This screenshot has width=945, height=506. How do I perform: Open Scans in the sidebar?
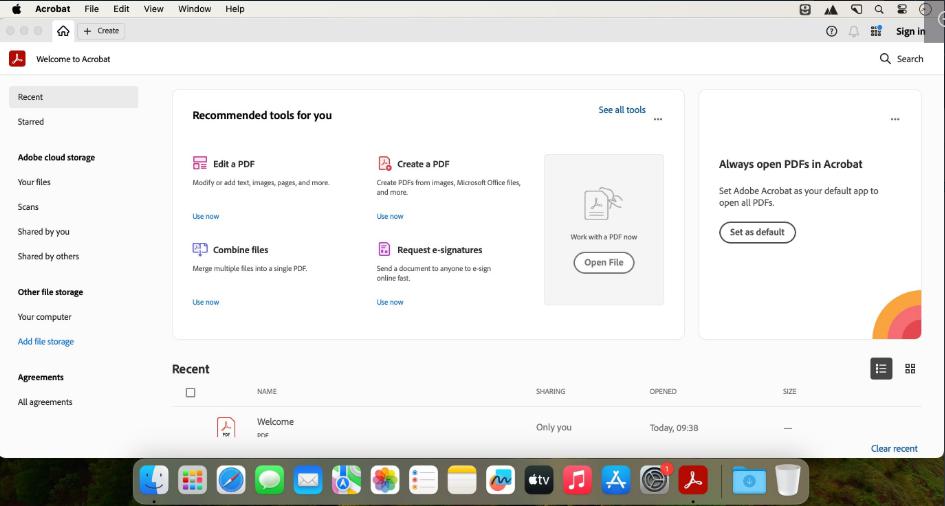click(x=28, y=207)
